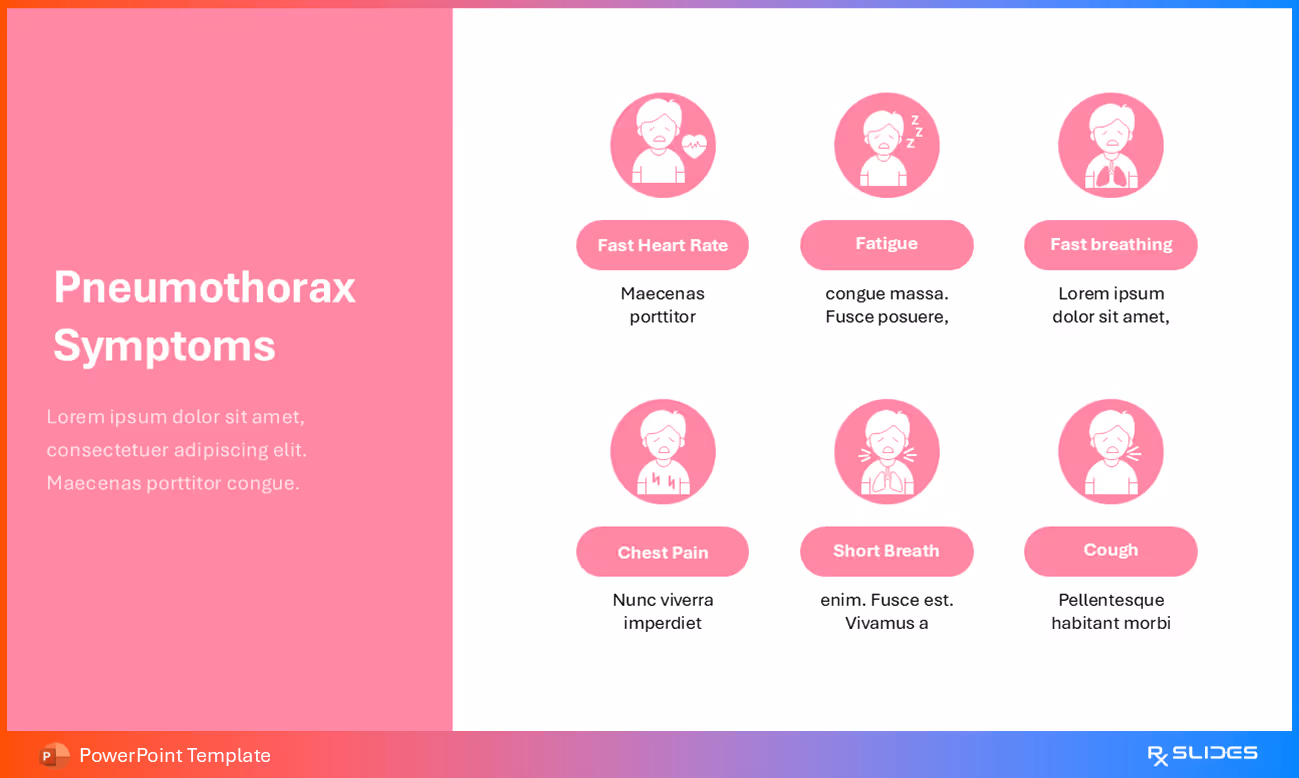Select the Maecenas porttitor caption text
Image resolution: width=1299 pixels, height=778 pixels.
(x=662, y=304)
